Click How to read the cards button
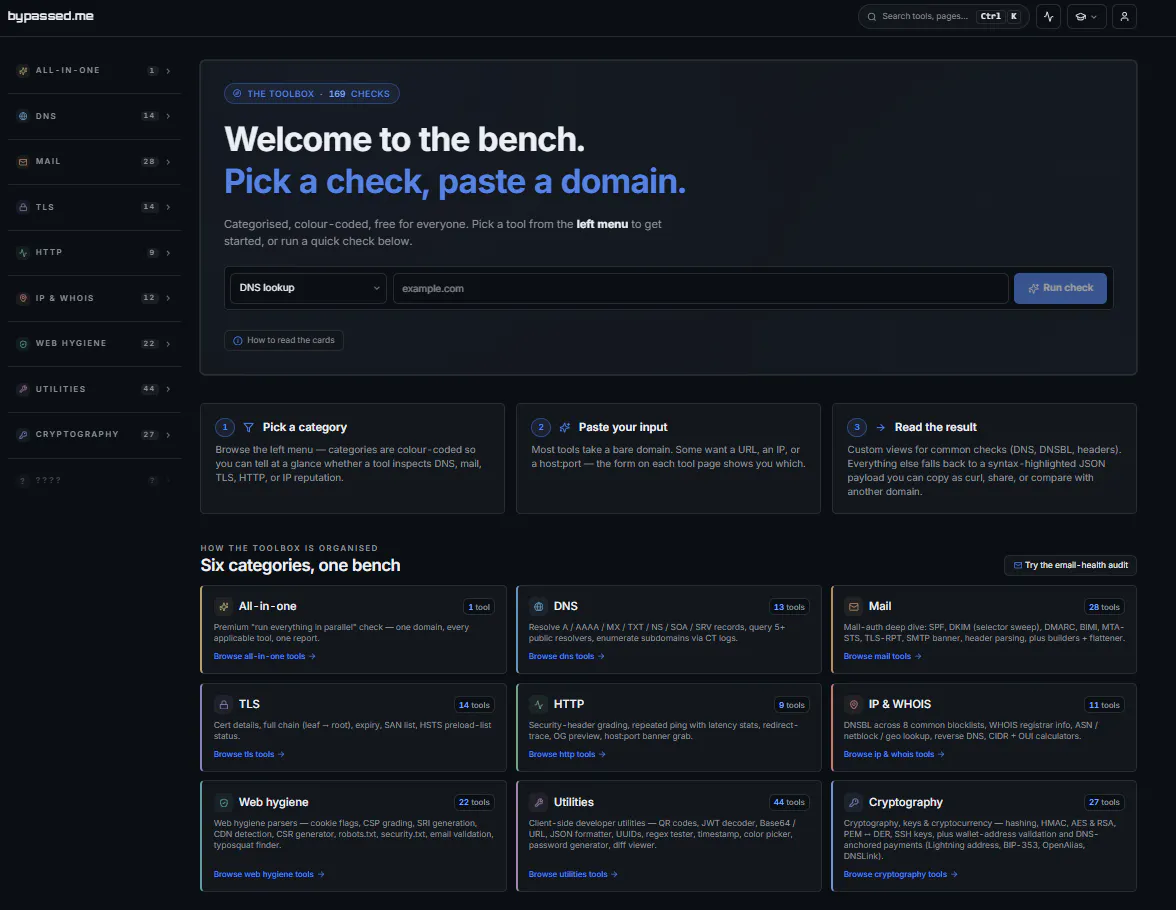Viewport: 1176px width, 910px height. point(284,340)
